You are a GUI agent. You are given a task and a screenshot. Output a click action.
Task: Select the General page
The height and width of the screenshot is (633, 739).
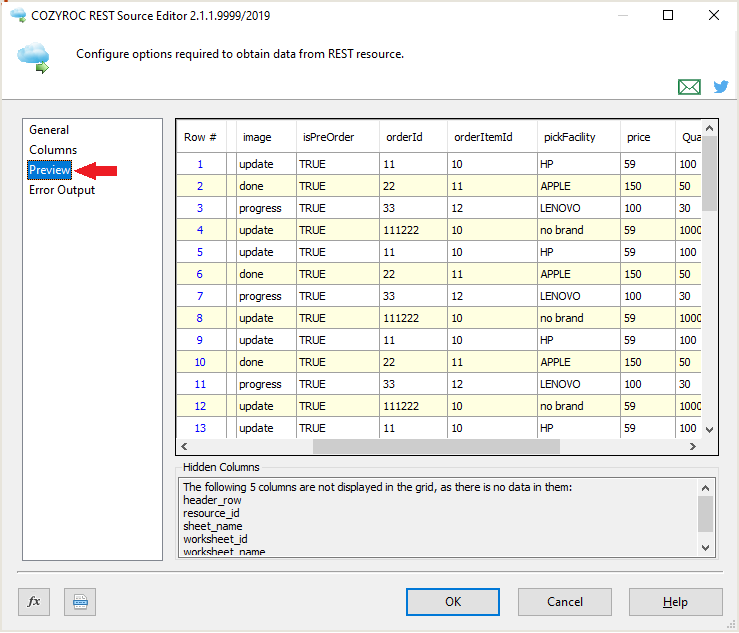49,130
